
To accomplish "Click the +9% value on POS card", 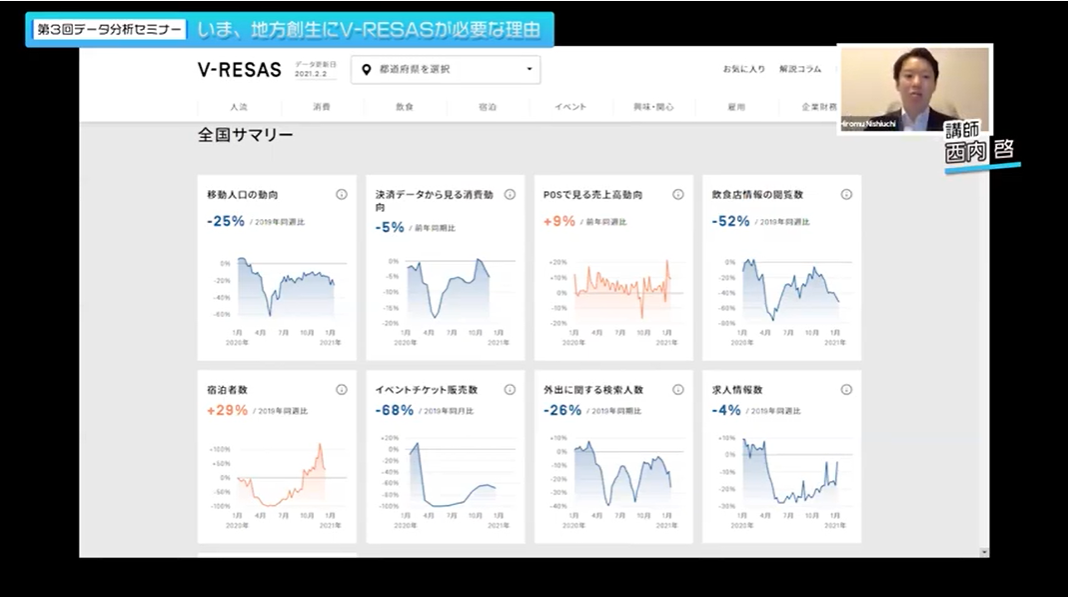I will click(x=559, y=221).
